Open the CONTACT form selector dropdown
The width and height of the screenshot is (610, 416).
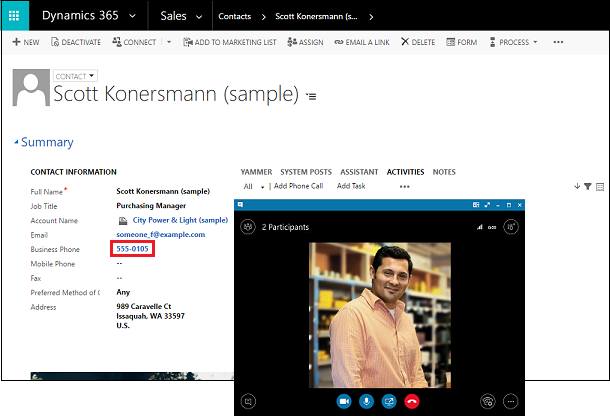(75, 76)
